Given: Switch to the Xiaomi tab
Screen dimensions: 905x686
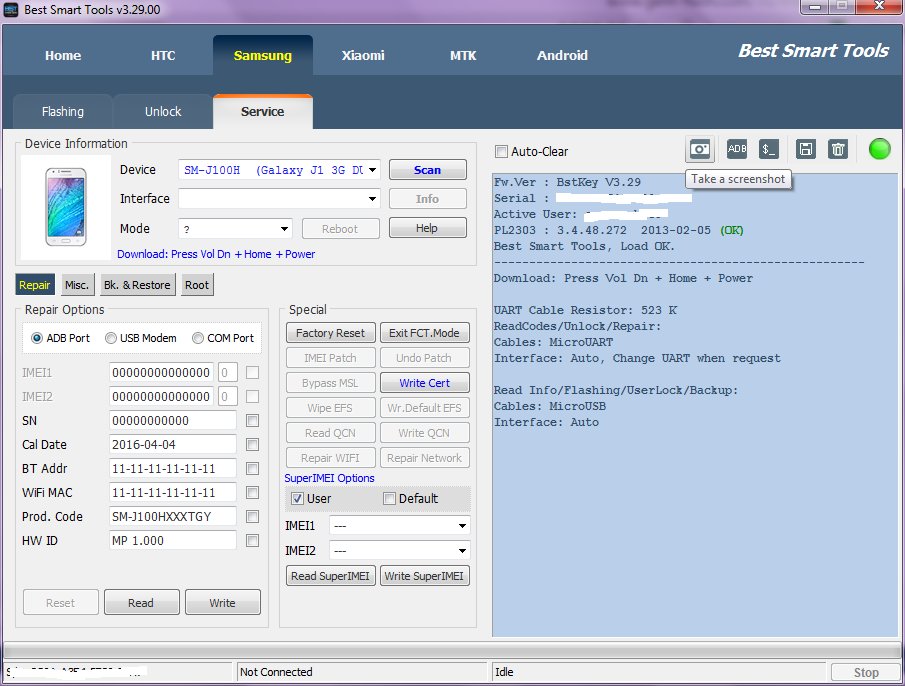Looking at the screenshot, I should click(363, 55).
